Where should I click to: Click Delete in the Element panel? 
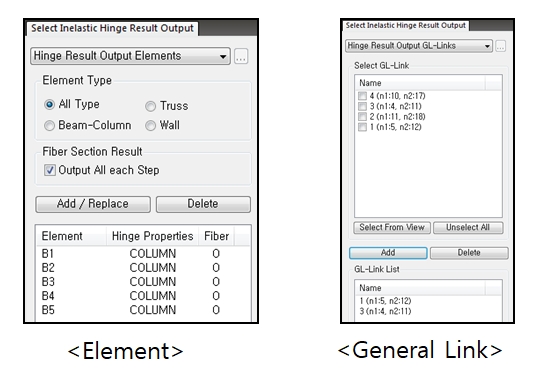203,204
